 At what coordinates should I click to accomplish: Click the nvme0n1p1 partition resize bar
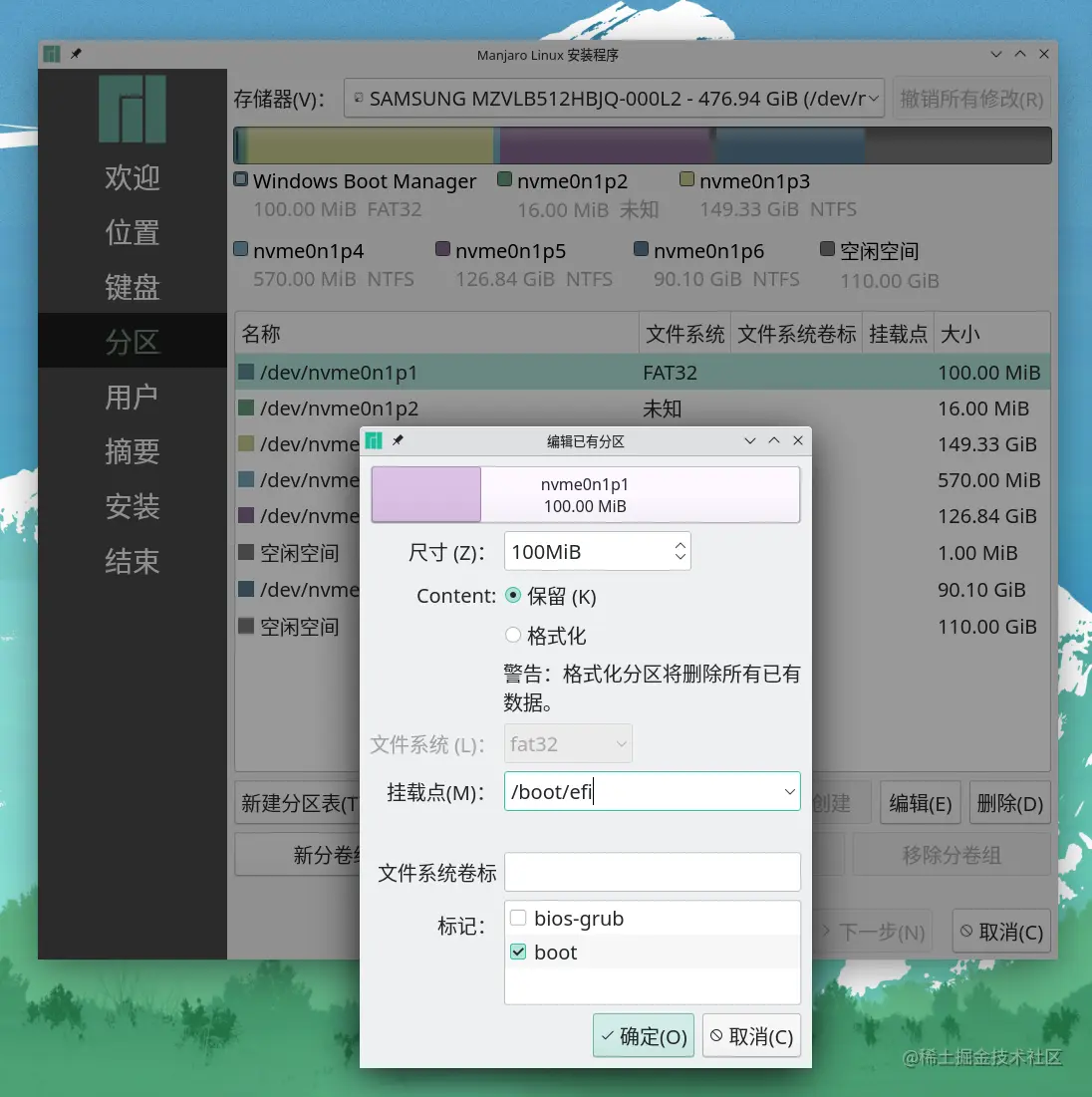pyautogui.click(x=586, y=494)
